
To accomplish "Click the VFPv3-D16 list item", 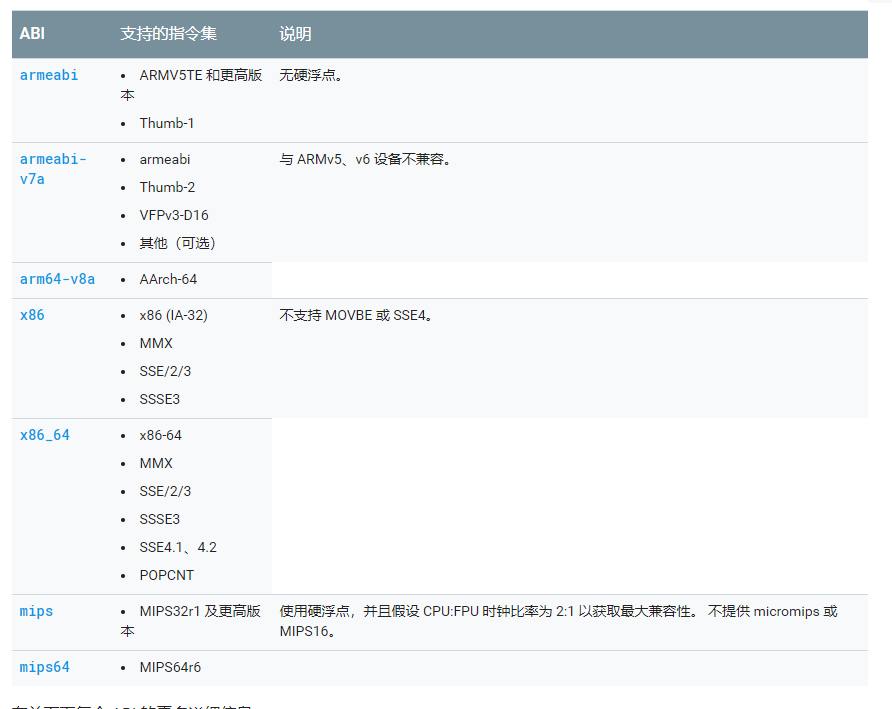I will pyautogui.click(x=174, y=215).
